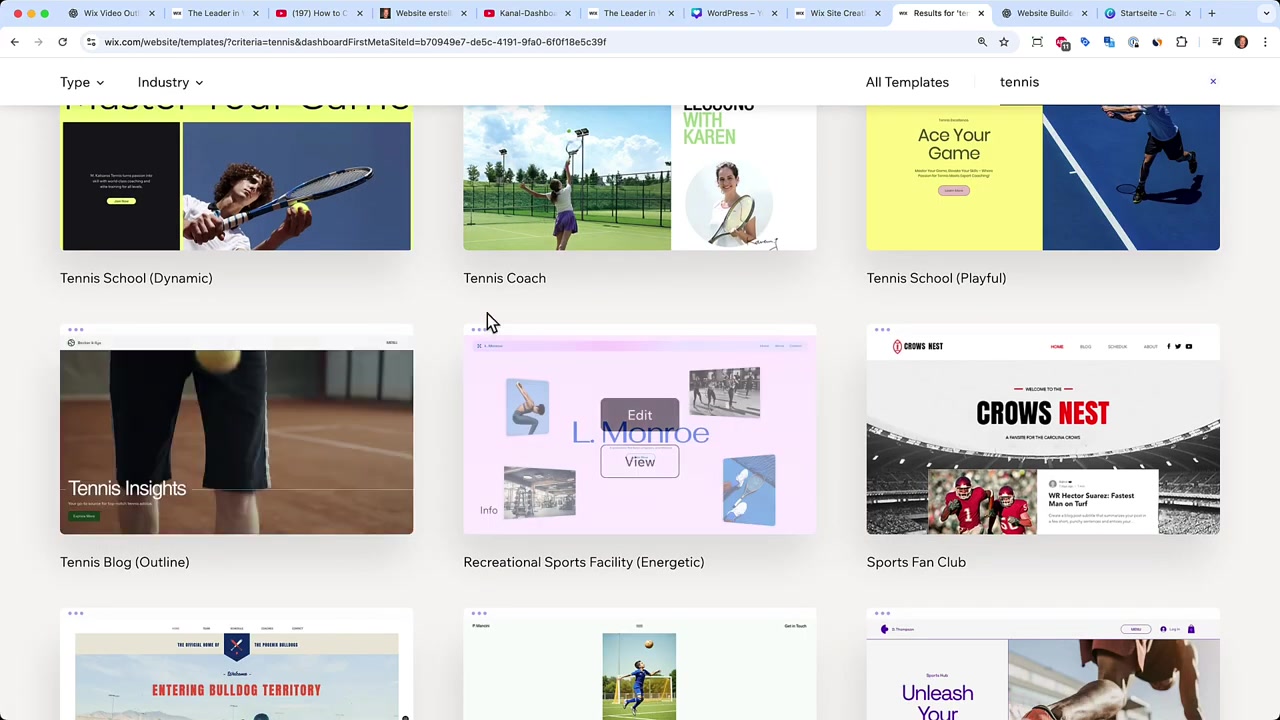Focus the address bar URL
The height and width of the screenshot is (720, 1280).
point(355,42)
